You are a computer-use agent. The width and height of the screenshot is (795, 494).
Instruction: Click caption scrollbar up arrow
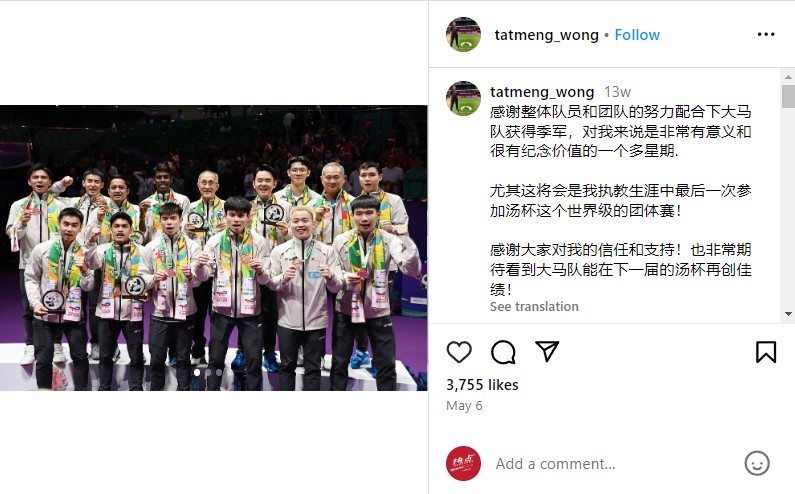click(788, 77)
